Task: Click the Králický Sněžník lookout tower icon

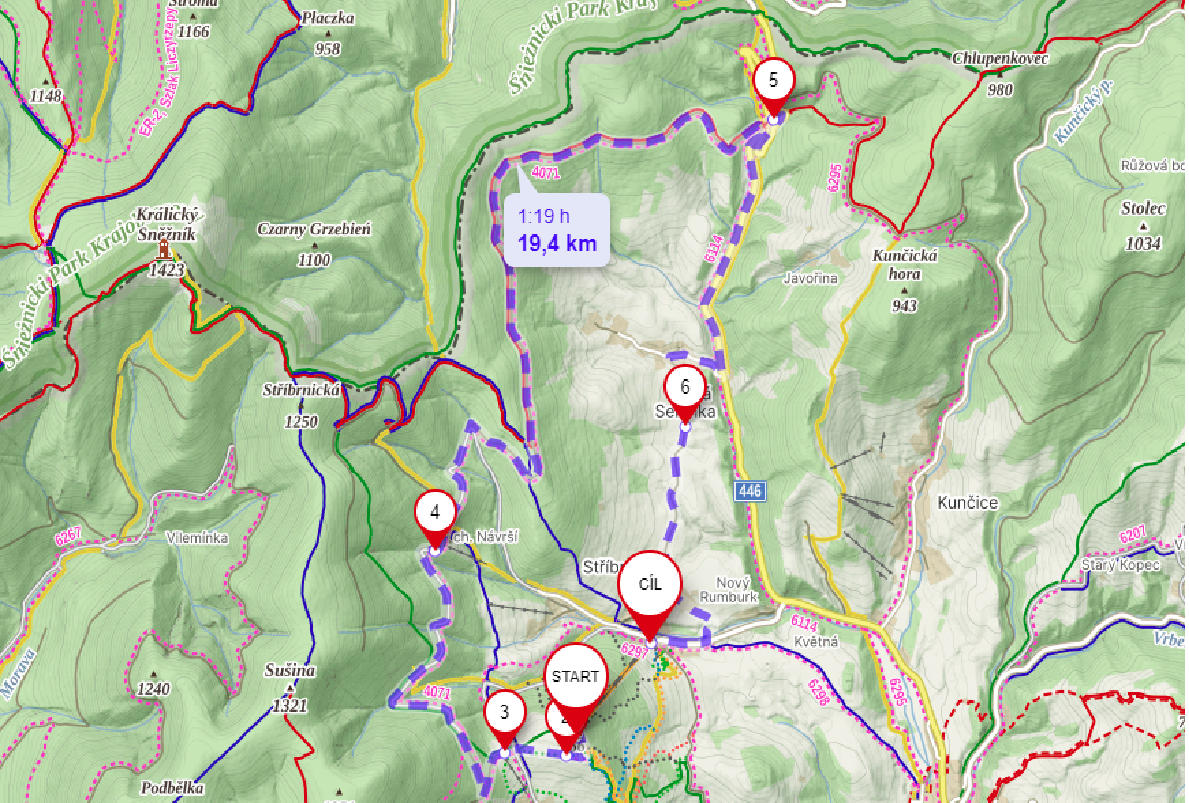Action: tap(164, 249)
